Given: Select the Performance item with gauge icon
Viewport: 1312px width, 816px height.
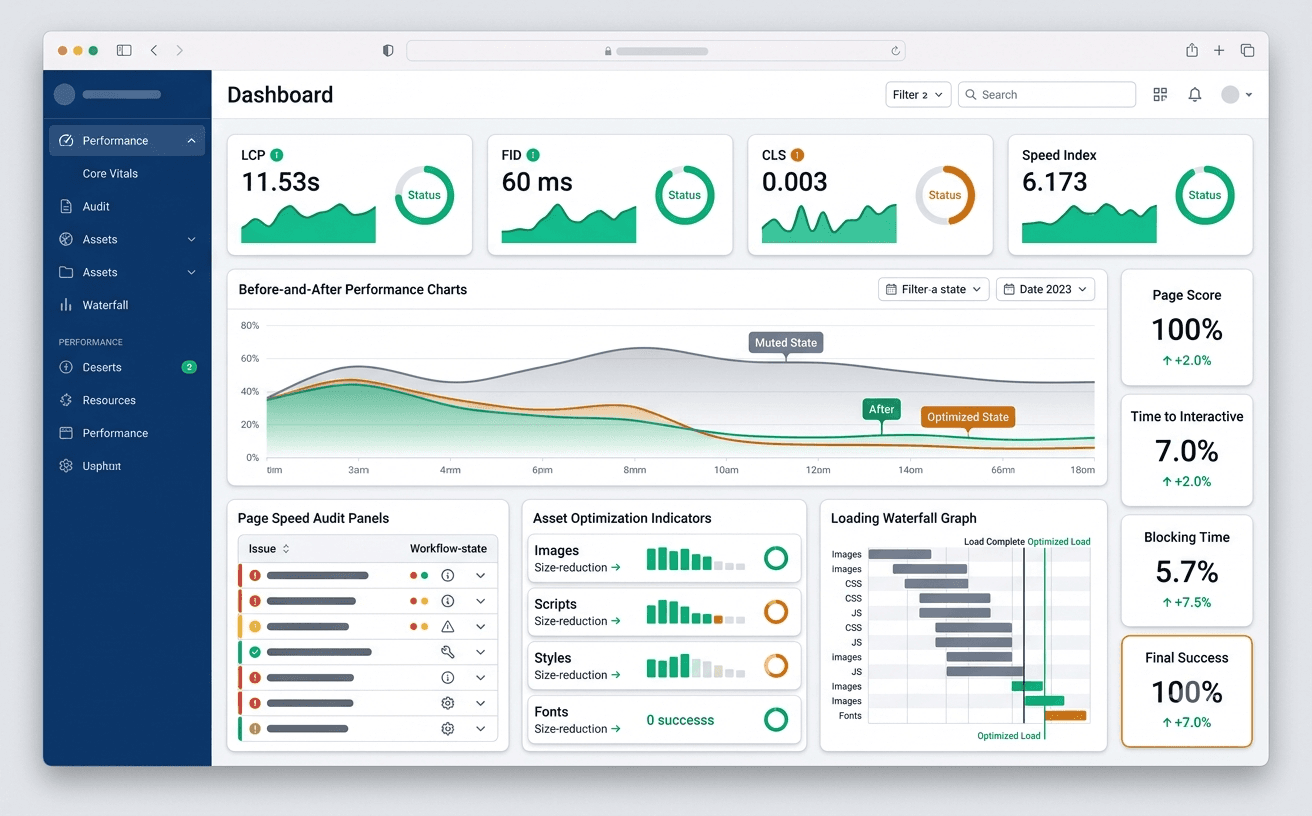Looking at the screenshot, I should [127, 141].
